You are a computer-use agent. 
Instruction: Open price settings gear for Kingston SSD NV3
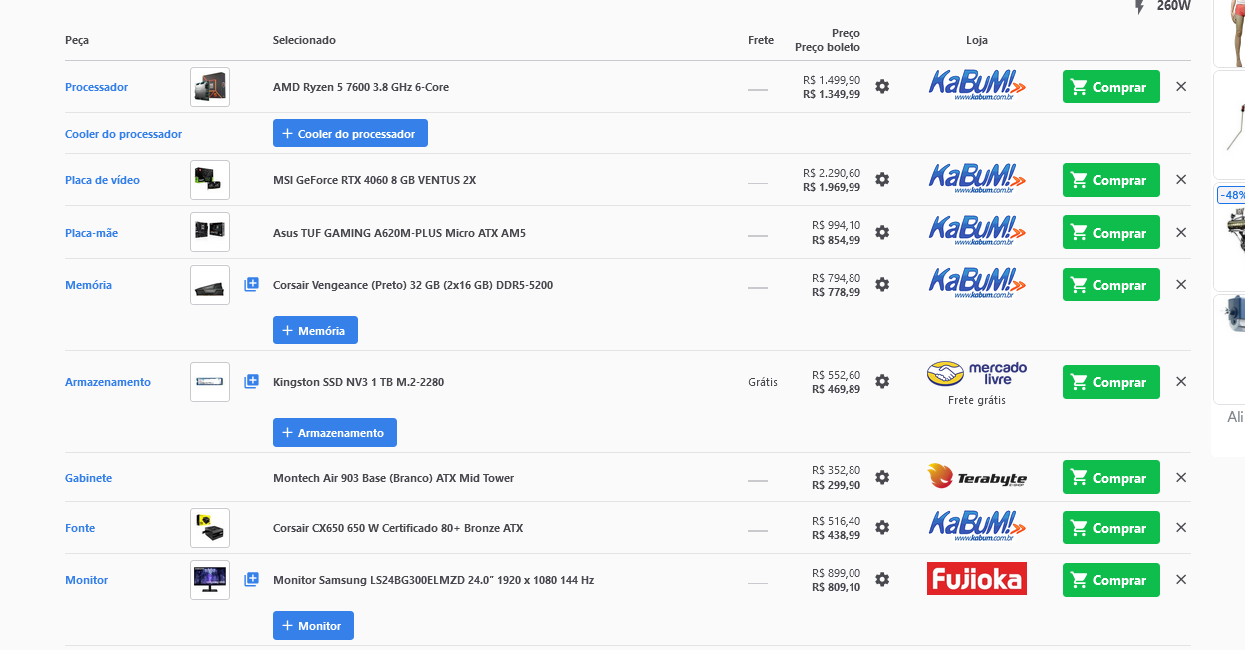pyautogui.click(x=882, y=382)
